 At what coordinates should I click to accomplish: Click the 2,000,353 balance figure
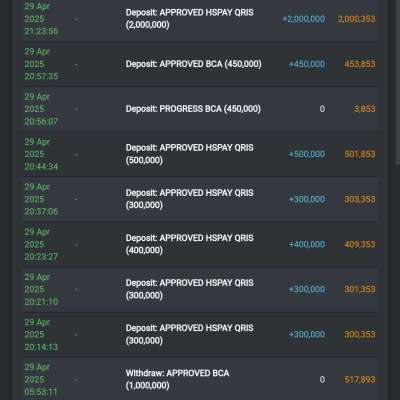(357, 19)
